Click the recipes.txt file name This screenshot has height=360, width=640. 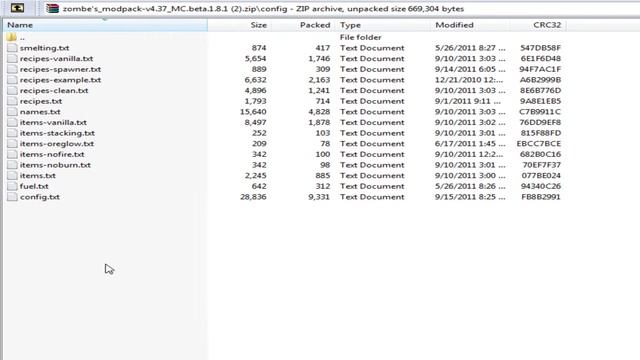tap(41, 101)
